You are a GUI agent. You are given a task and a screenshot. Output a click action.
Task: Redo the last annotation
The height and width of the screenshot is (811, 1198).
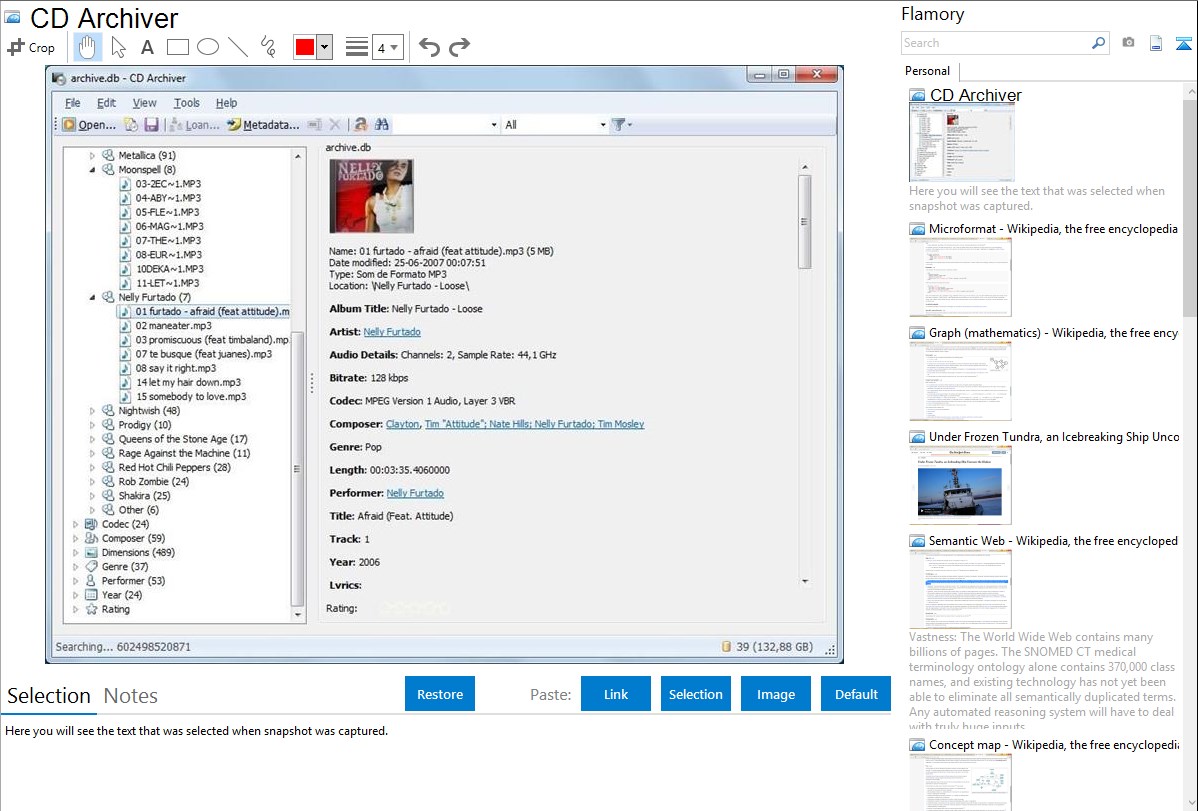(459, 47)
